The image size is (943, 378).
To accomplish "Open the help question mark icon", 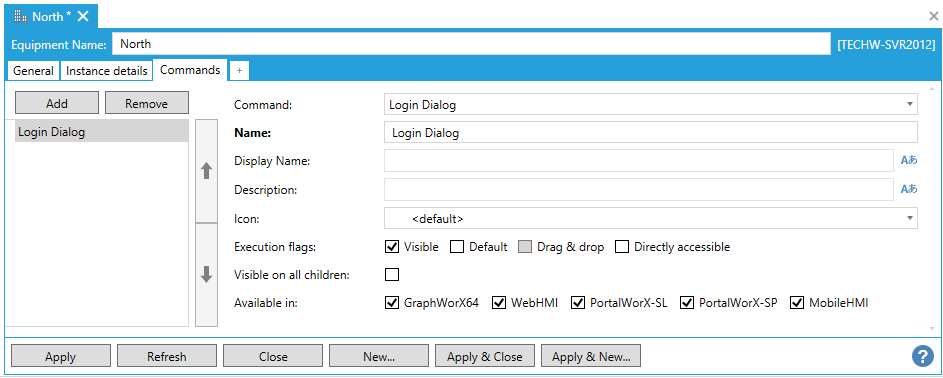I will pyautogui.click(x=923, y=356).
